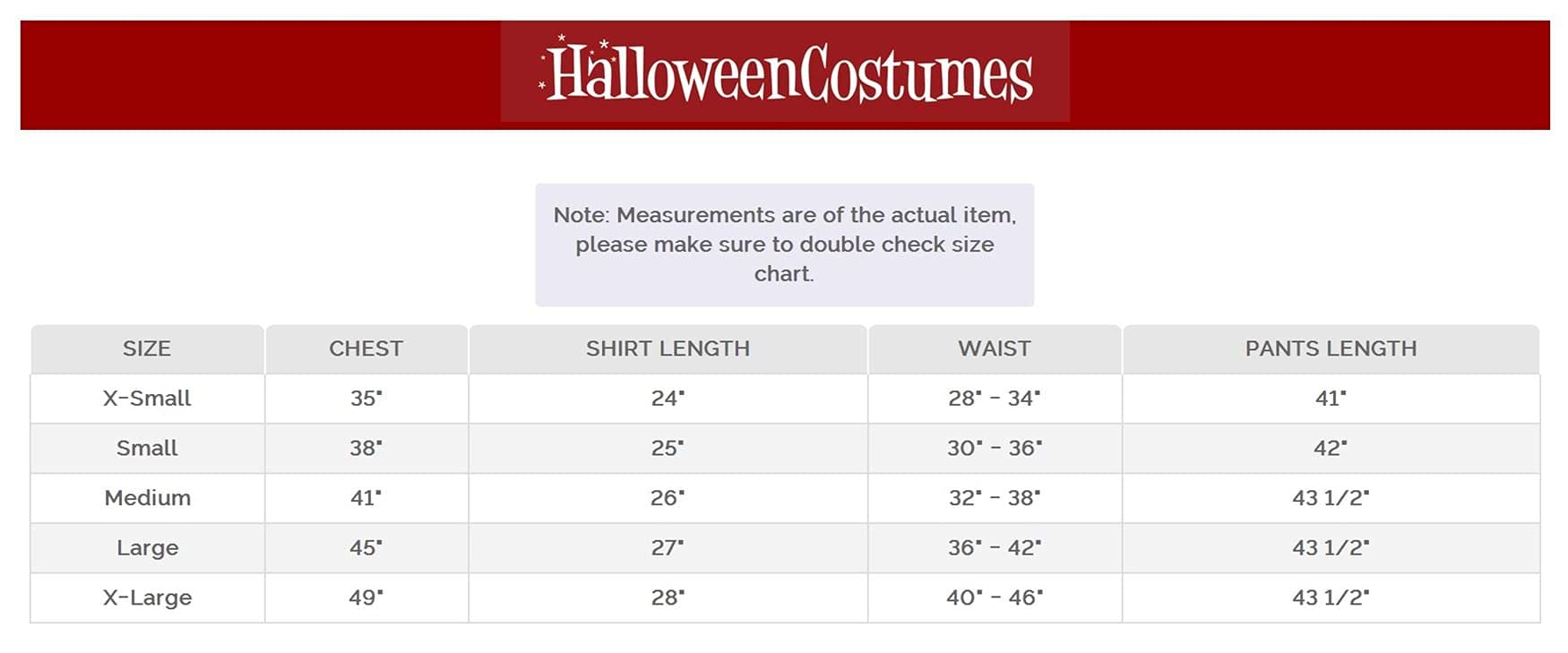This screenshot has height=653, width=1568.
Task: Select the Small size row label
Action: coord(147,448)
